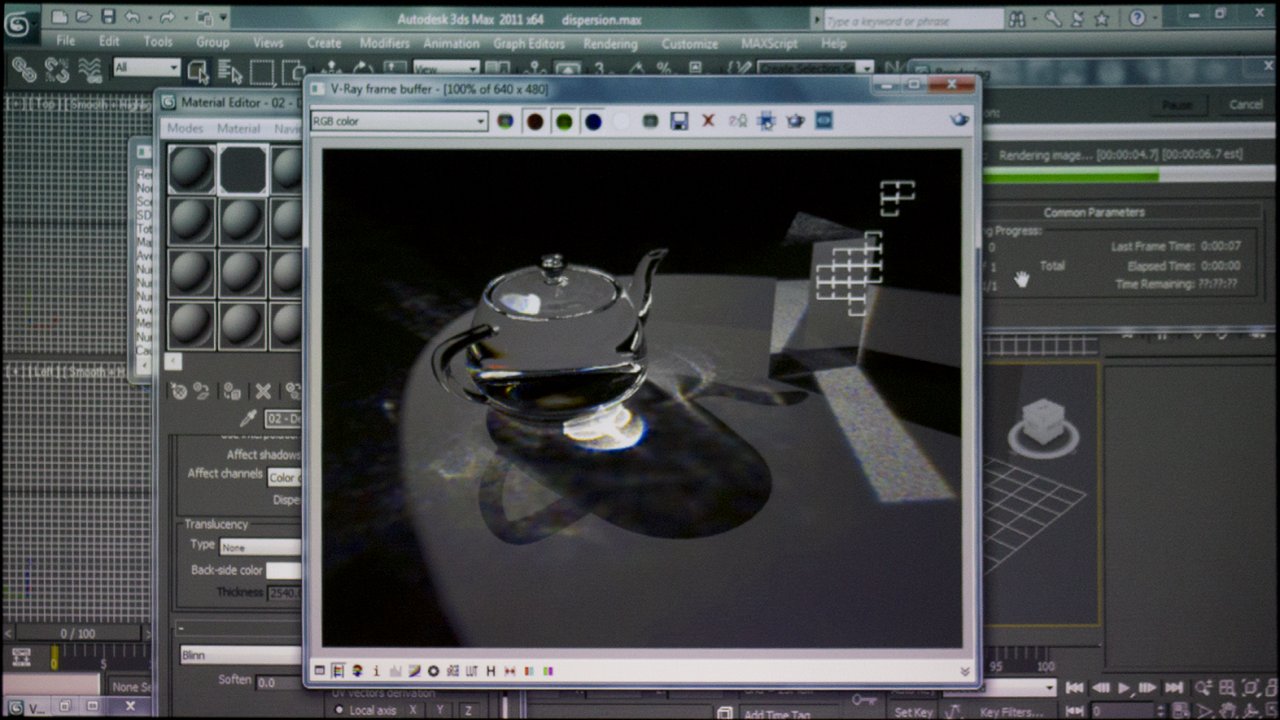Open the Blinn BRDF type dropdown
The height and width of the screenshot is (720, 1280).
click(x=240, y=655)
